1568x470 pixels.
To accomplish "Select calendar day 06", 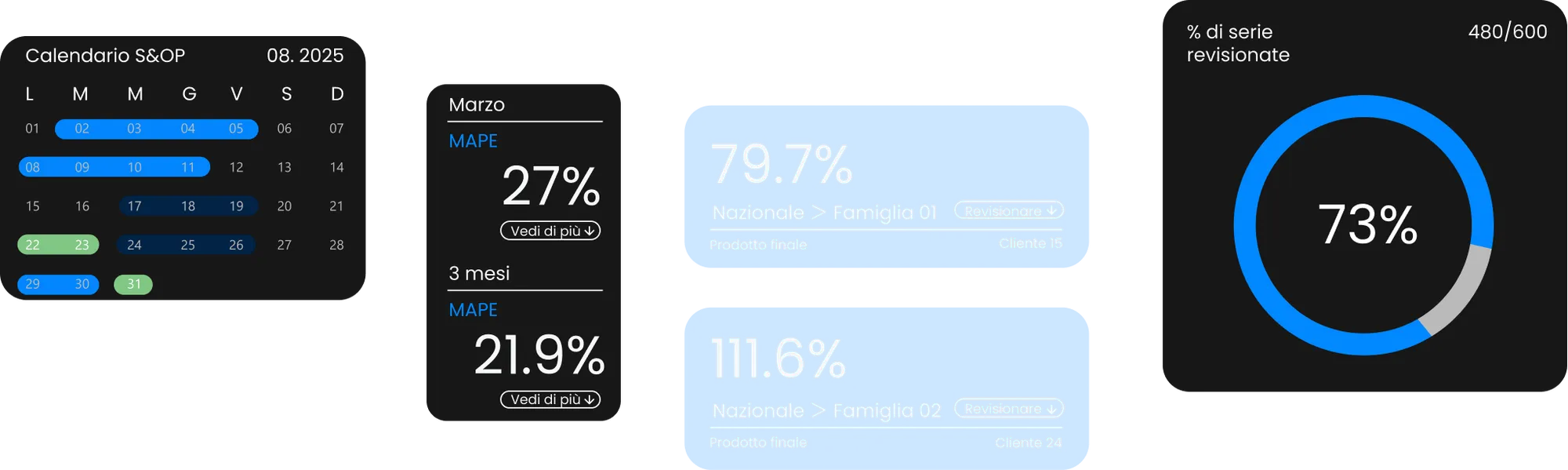I will coord(285,129).
